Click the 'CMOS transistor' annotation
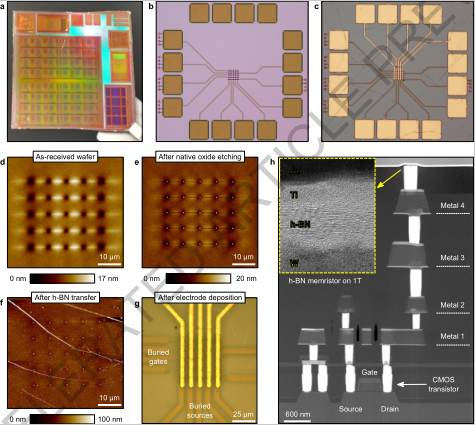475x425 pixels. (x=443, y=384)
